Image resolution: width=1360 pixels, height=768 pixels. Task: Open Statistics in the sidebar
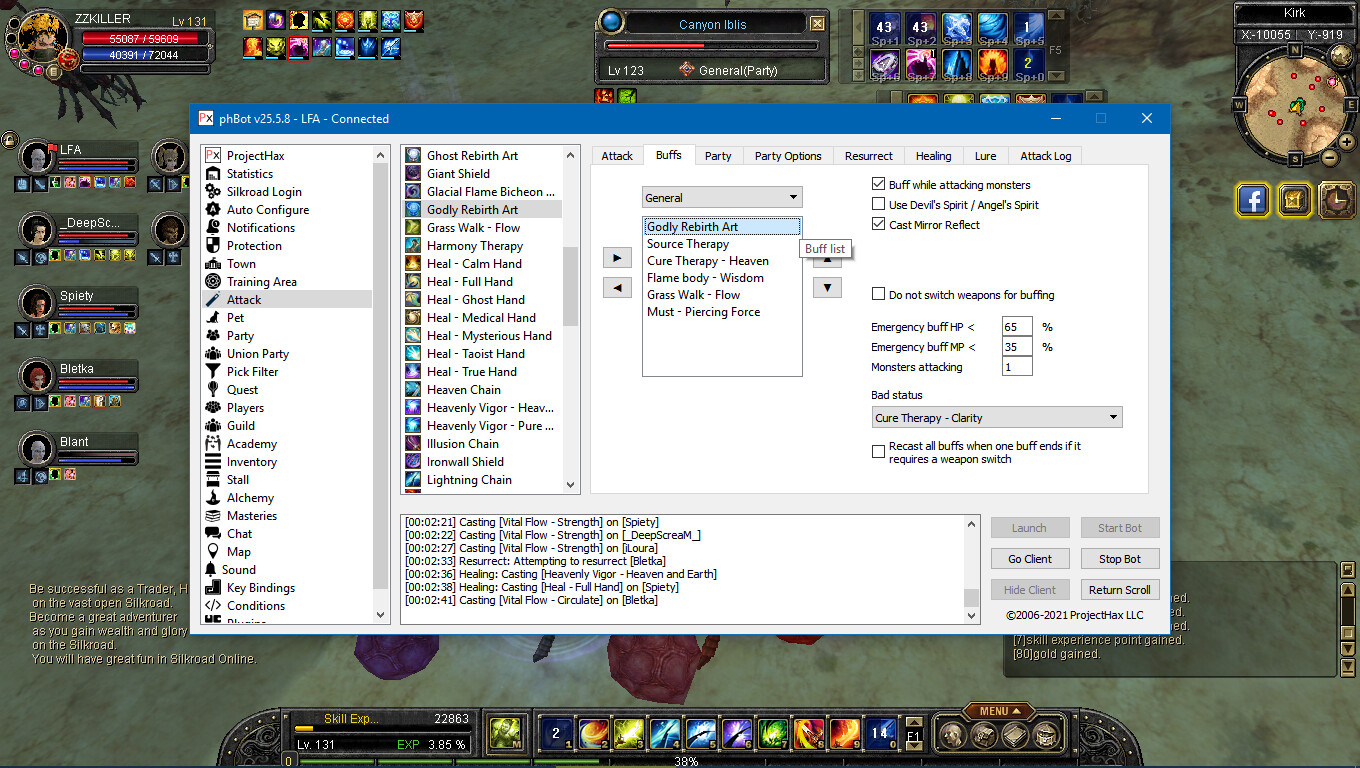(249, 174)
